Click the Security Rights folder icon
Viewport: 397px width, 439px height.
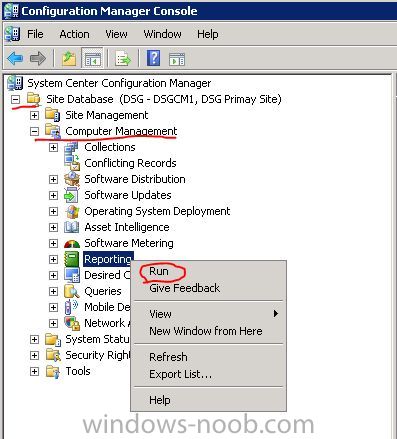tap(53, 355)
